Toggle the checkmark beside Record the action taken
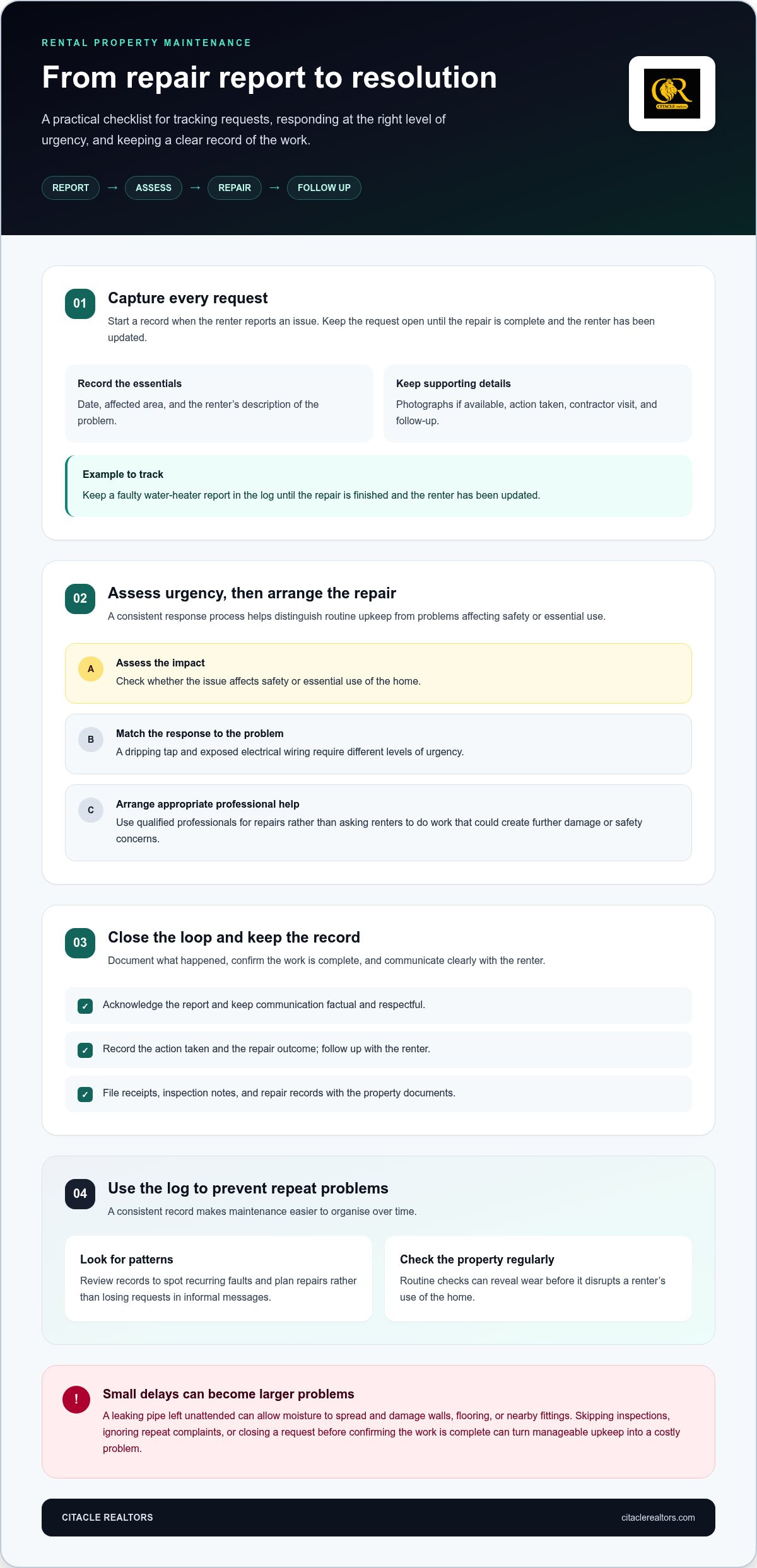Screen dimensions: 757x1568 [85, 1050]
